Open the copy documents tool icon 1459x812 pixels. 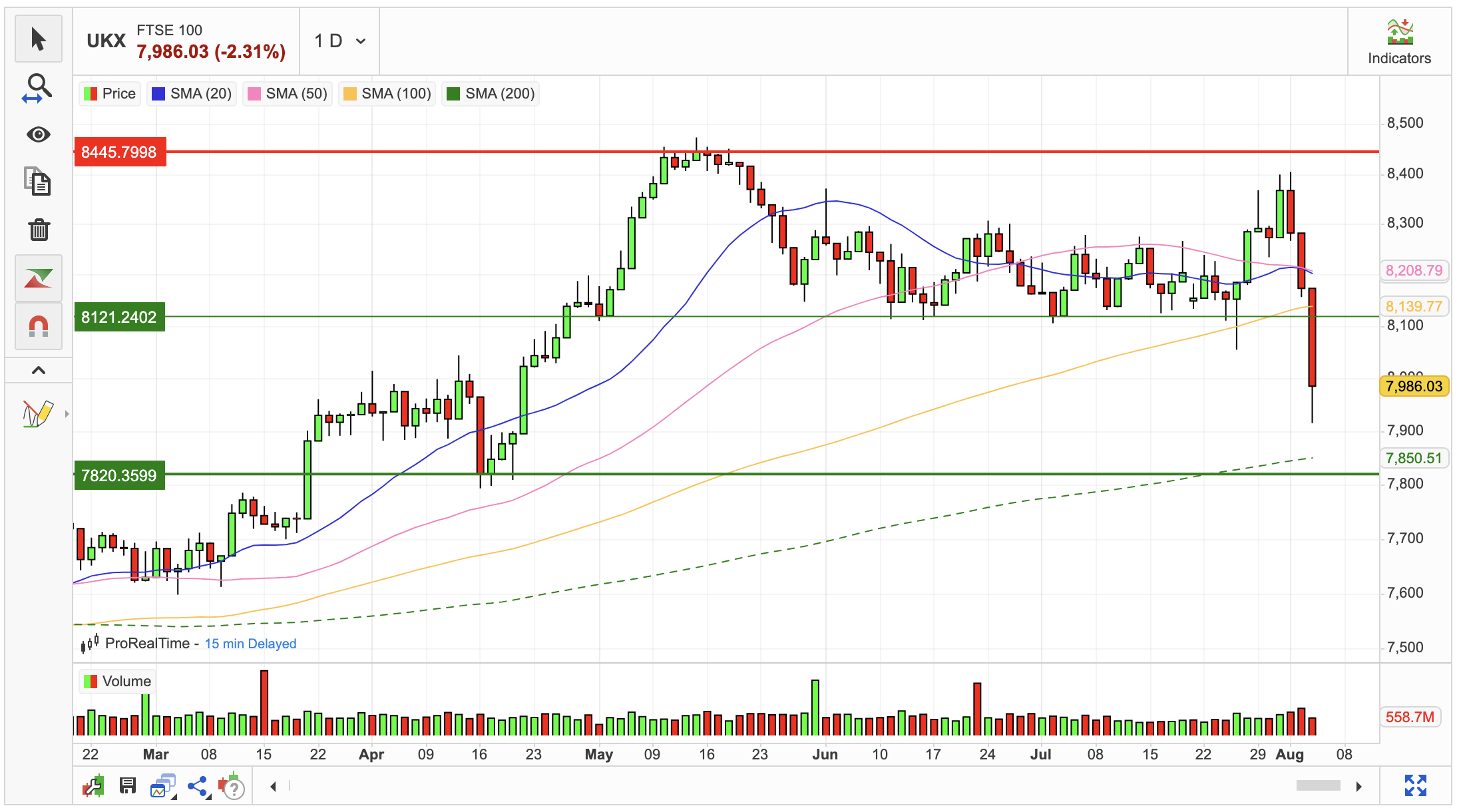click(39, 182)
